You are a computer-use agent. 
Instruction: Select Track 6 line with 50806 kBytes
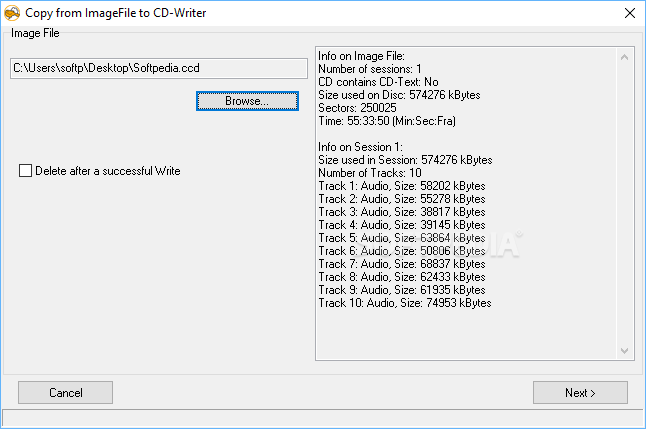pos(402,251)
